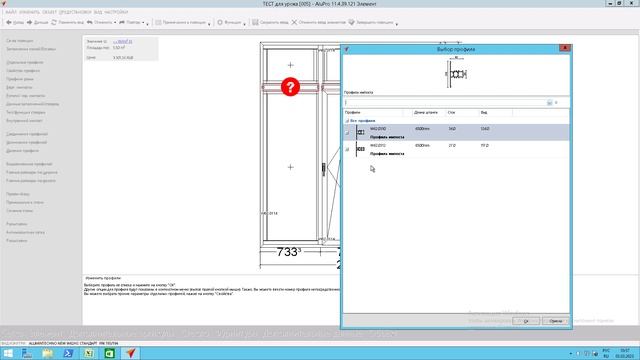
Task: Open the НАСТРОЙКИ menu
Action: 116,12
